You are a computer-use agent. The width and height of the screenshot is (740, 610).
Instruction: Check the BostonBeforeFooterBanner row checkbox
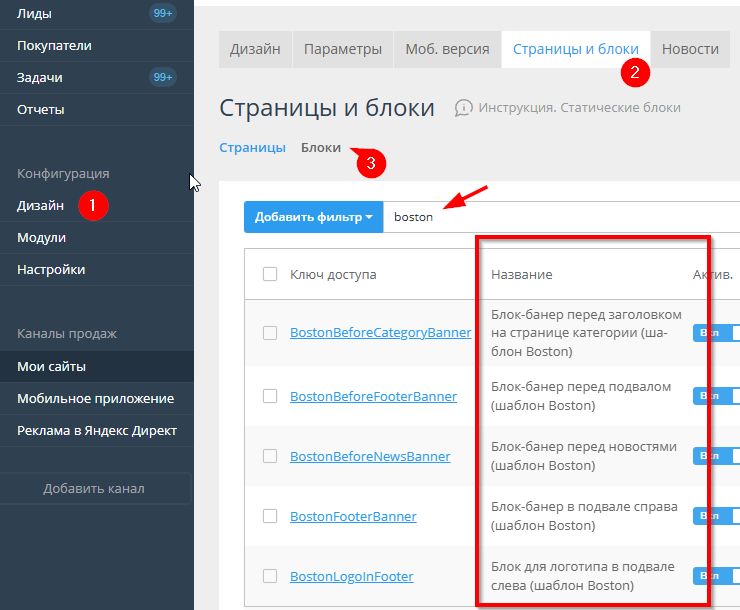(x=270, y=396)
